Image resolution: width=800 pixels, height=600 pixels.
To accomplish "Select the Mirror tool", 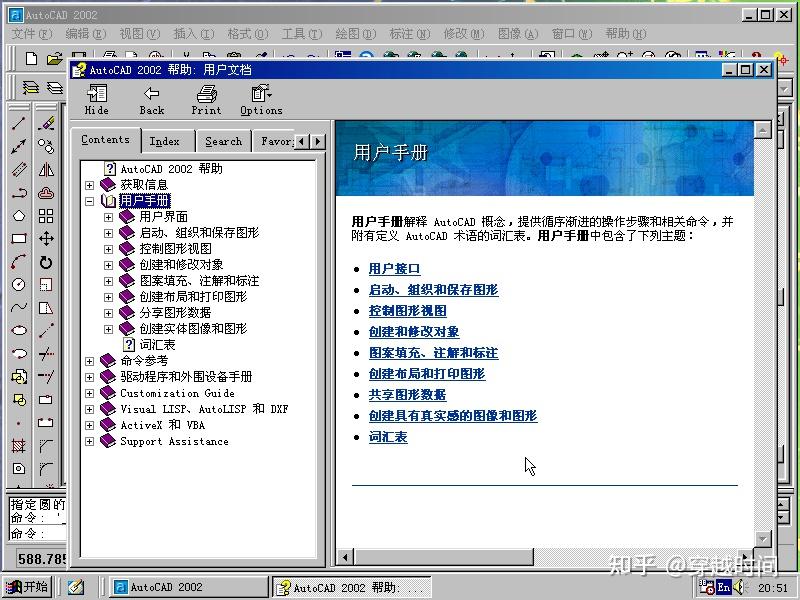I will [44, 170].
